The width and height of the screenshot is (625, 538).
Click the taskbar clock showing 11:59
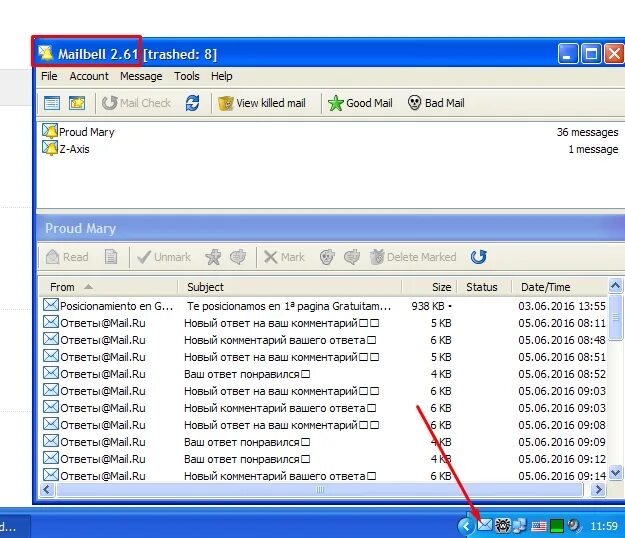point(603,526)
